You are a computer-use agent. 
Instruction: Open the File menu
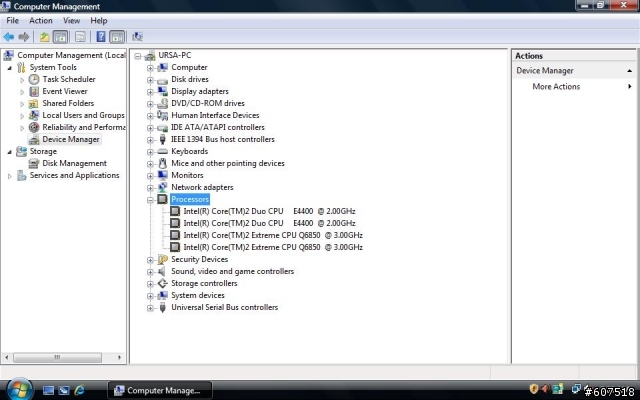tap(12, 20)
